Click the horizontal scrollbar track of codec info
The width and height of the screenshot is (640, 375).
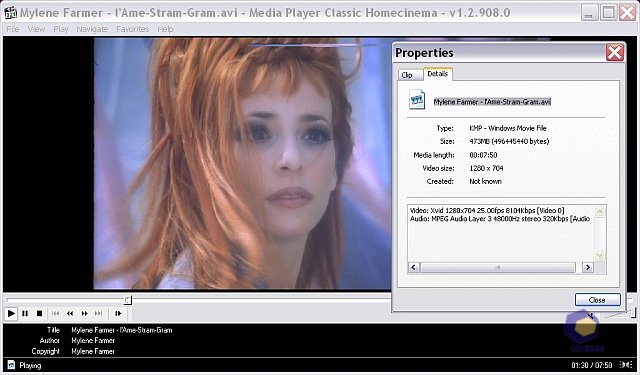click(x=498, y=268)
